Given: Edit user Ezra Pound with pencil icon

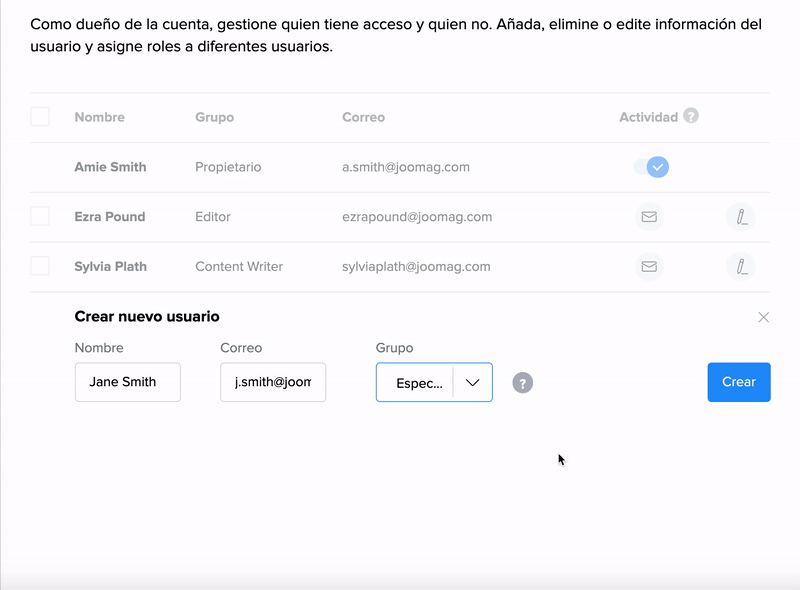Looking at the screenshot, I should (740, 217).
